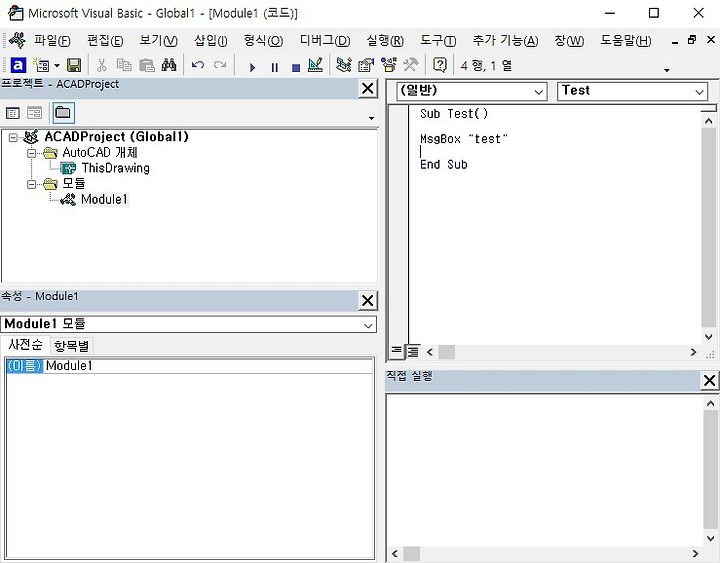Open the 추가 기능(A) menu
The height and width of the screenshot is (563, 720).
coord(506,41)
